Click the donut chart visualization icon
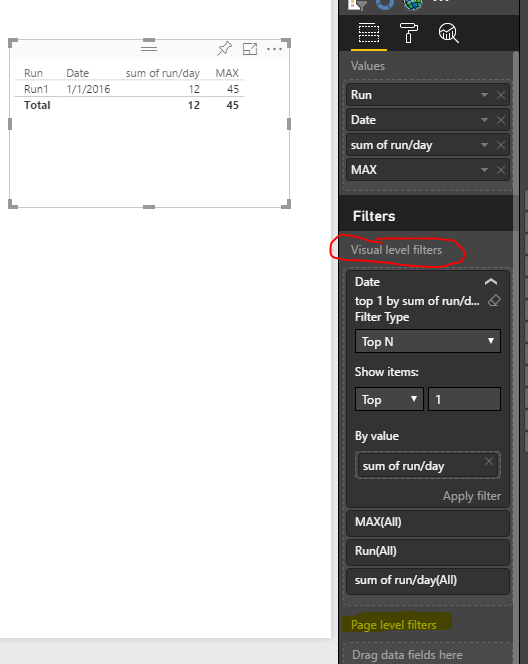Screen dimensions: 528x664 coord(384,4)
